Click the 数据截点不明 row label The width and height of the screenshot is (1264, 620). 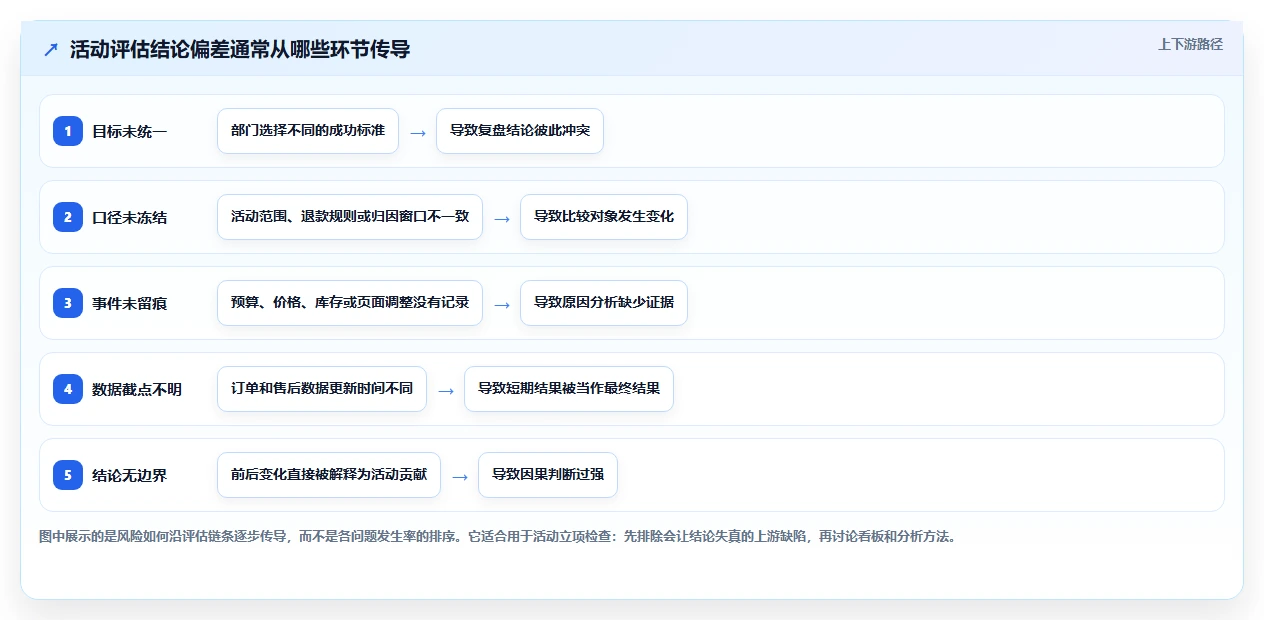(137, 389)
